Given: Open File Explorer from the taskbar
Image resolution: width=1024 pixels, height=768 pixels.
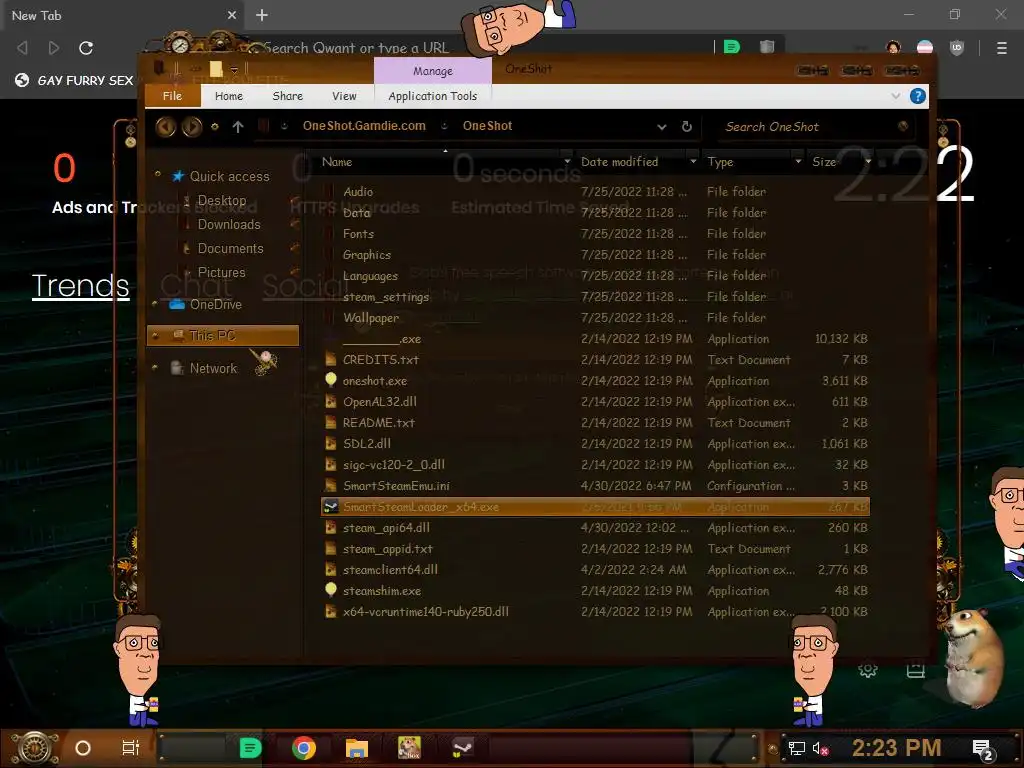Looking at the screenshot, I should click(357, 748).
